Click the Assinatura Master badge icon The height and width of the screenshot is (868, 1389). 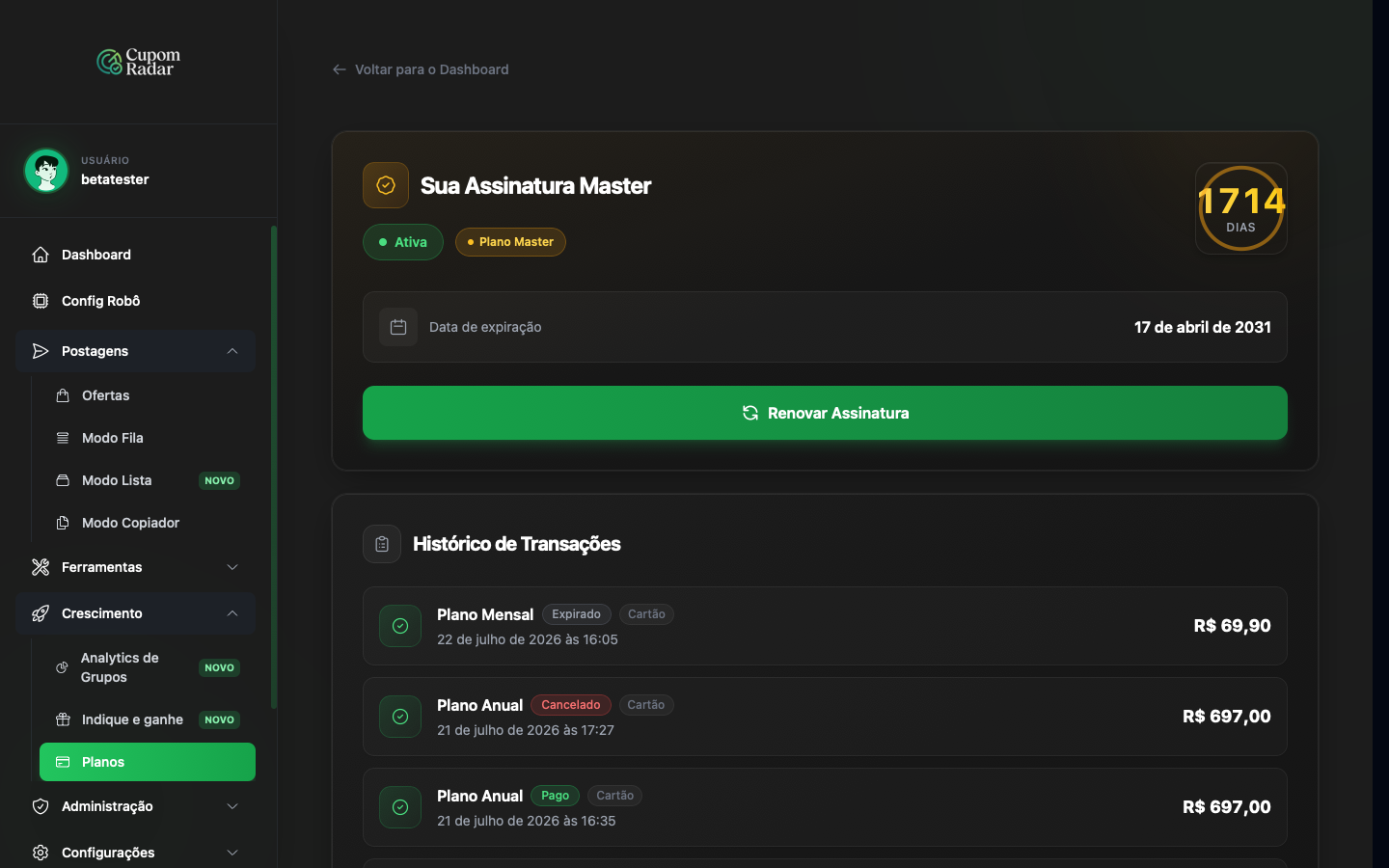pyautogui.click(x=386, y=185)
